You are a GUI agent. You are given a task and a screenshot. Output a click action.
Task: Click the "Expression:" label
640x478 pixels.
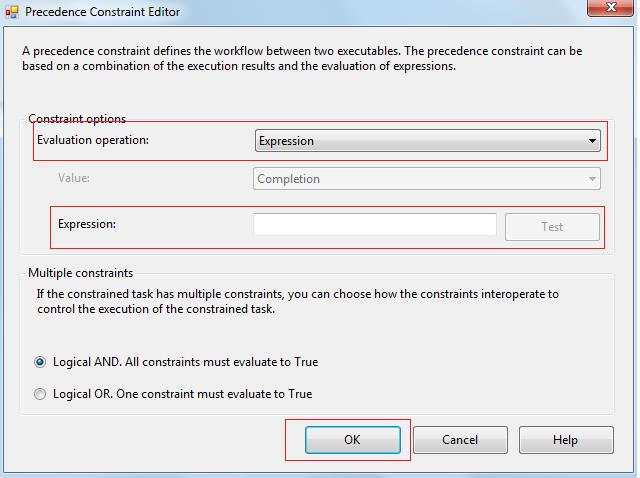(87, 224)
